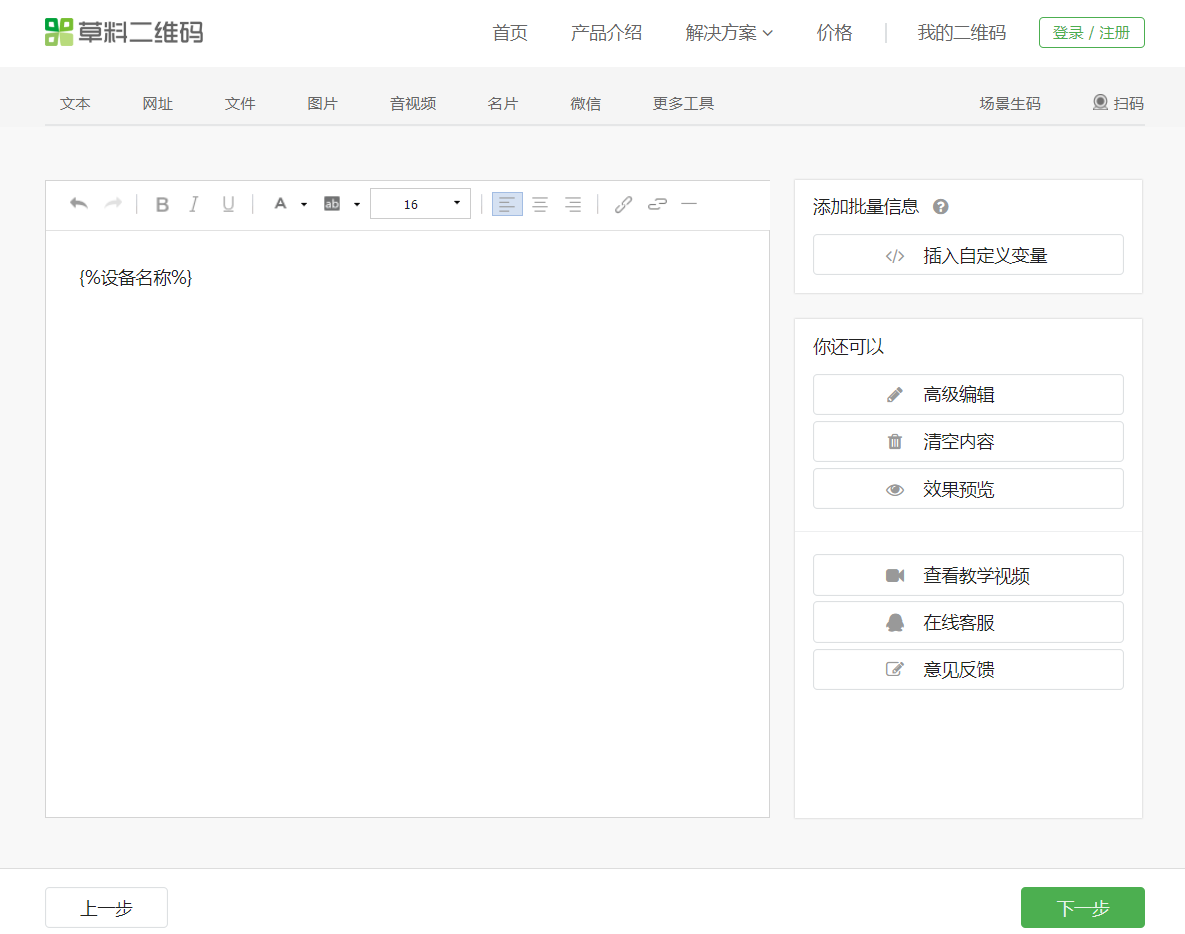Insert a horizontal divider line
The width and height of the screenshot is (1185, 934).
(689, 204)
